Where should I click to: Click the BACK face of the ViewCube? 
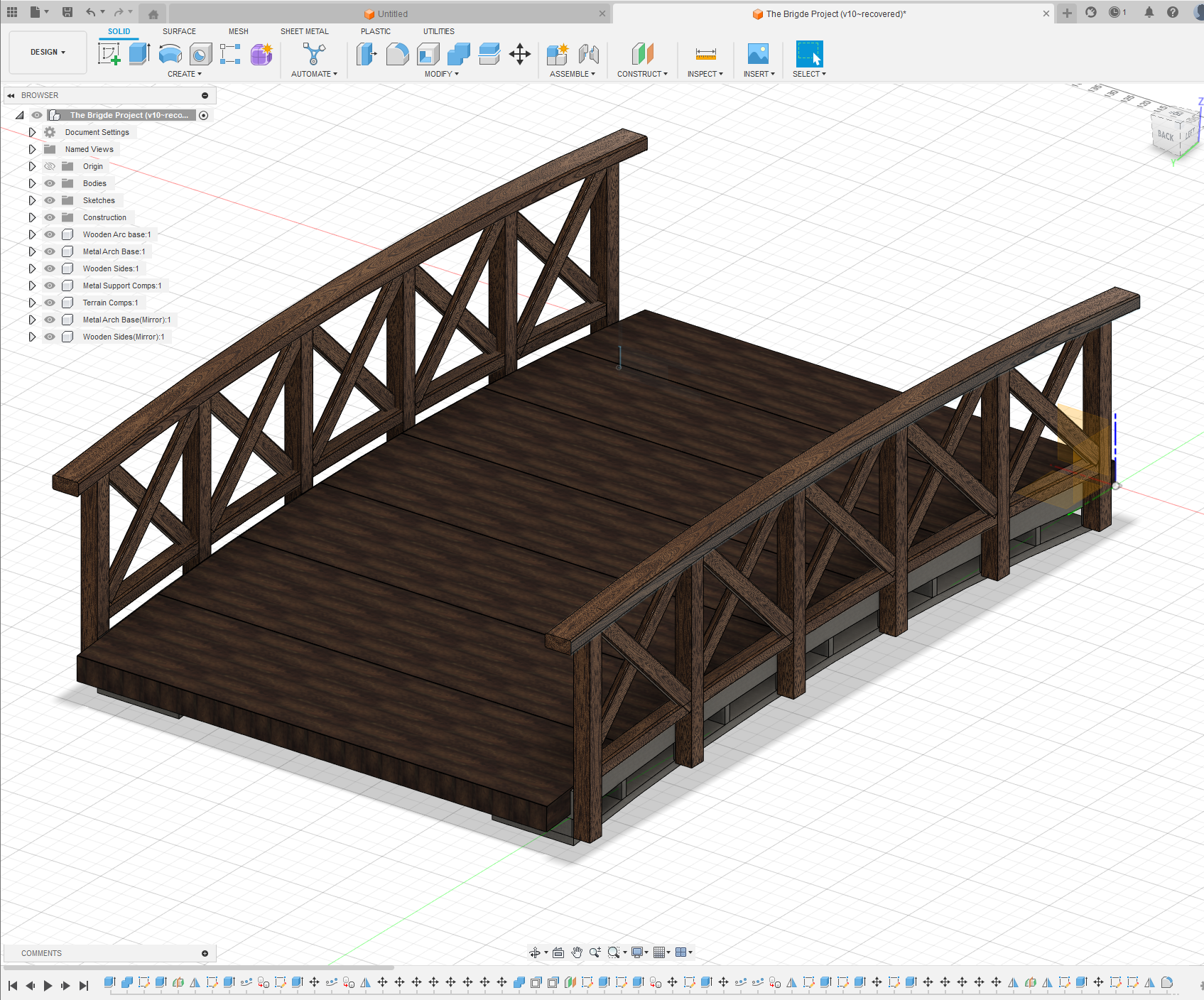1167,134
